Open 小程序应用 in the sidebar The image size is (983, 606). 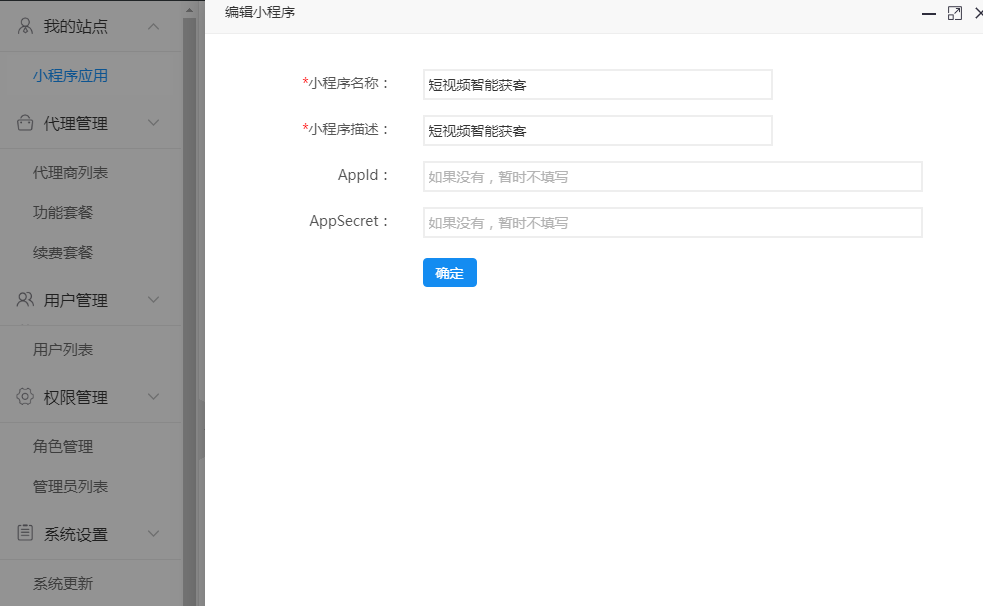[70, 76]
